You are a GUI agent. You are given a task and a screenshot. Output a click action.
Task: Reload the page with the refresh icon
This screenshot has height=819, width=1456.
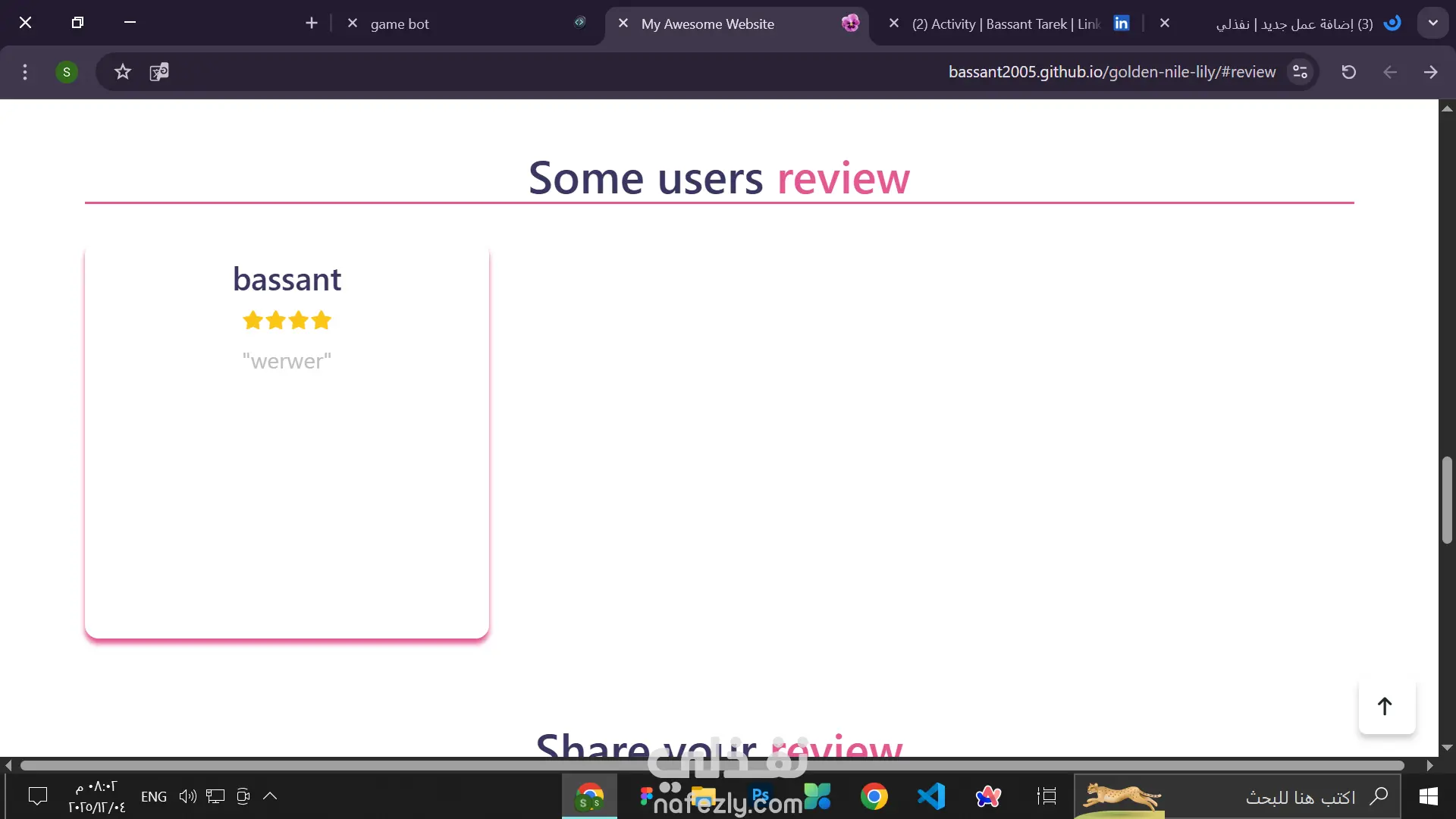1348,72
